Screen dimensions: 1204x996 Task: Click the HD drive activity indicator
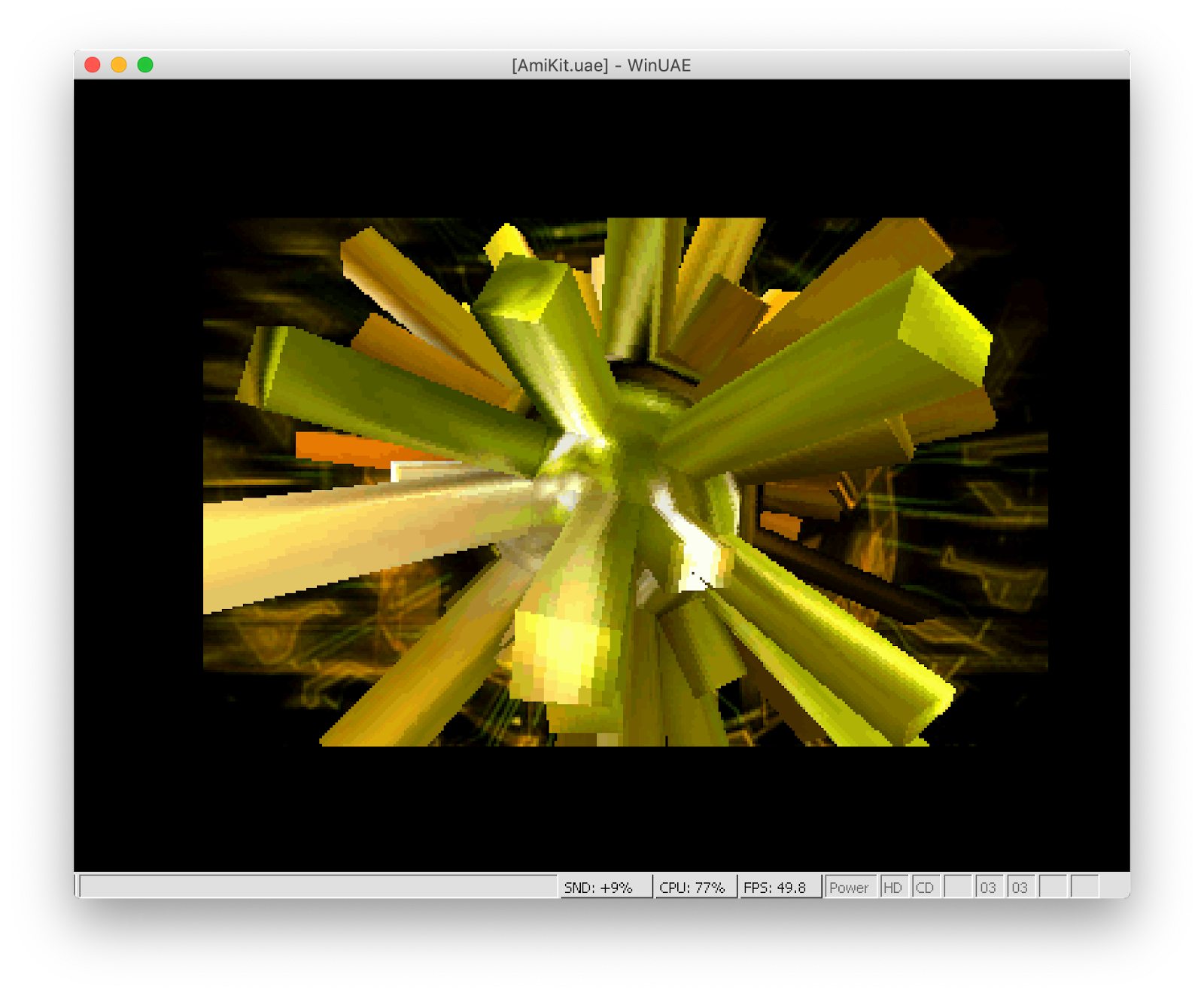coord(894,887)
